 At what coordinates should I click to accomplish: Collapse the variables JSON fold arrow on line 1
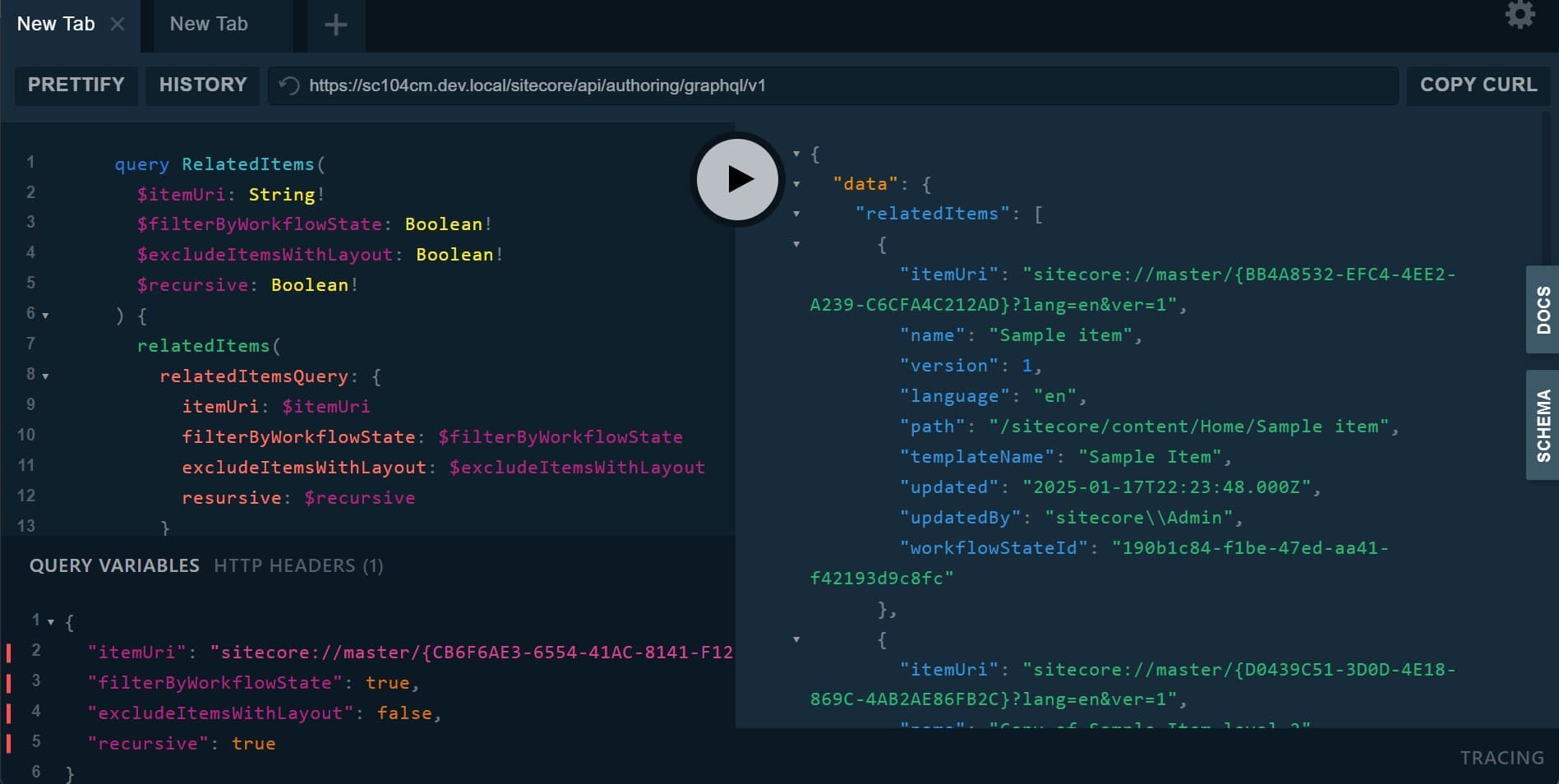(x=51, y=622)
